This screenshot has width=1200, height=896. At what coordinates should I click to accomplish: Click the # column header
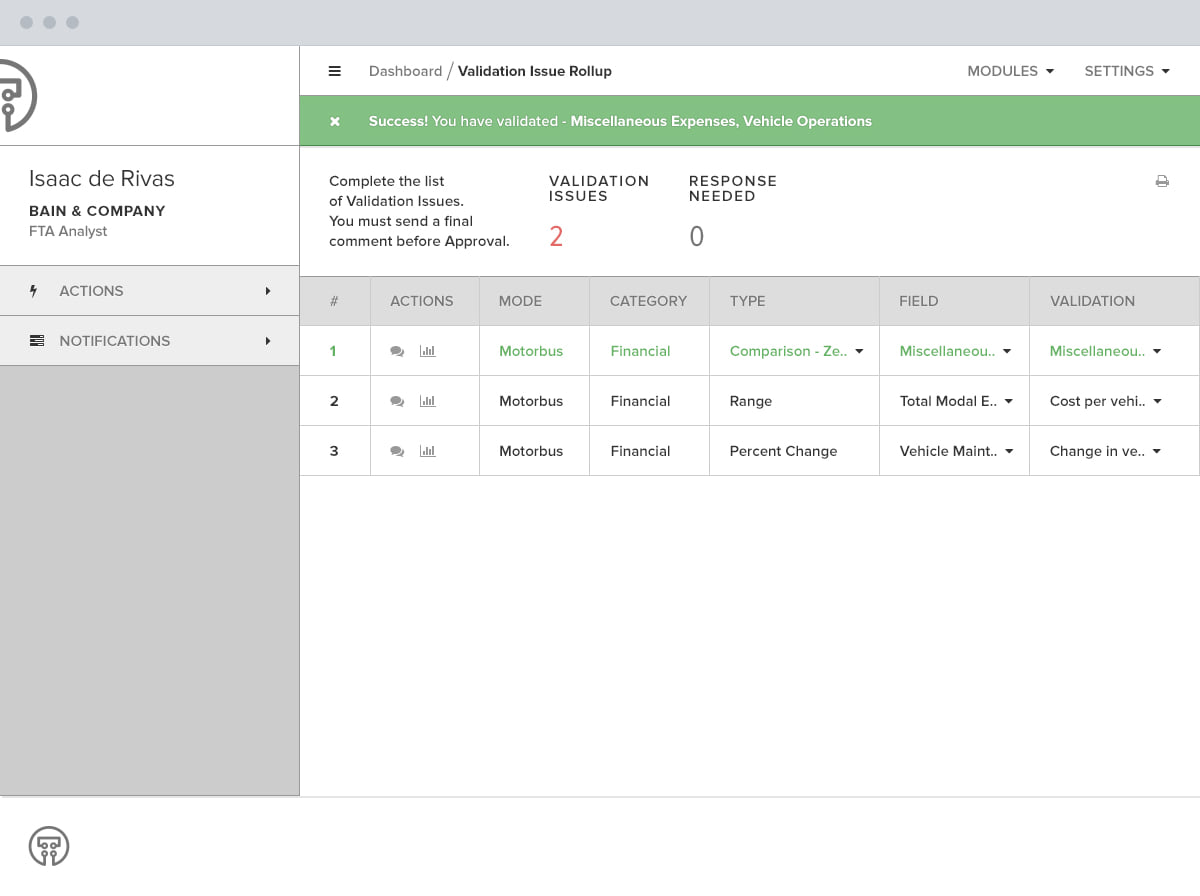click(x=334, y=301)
